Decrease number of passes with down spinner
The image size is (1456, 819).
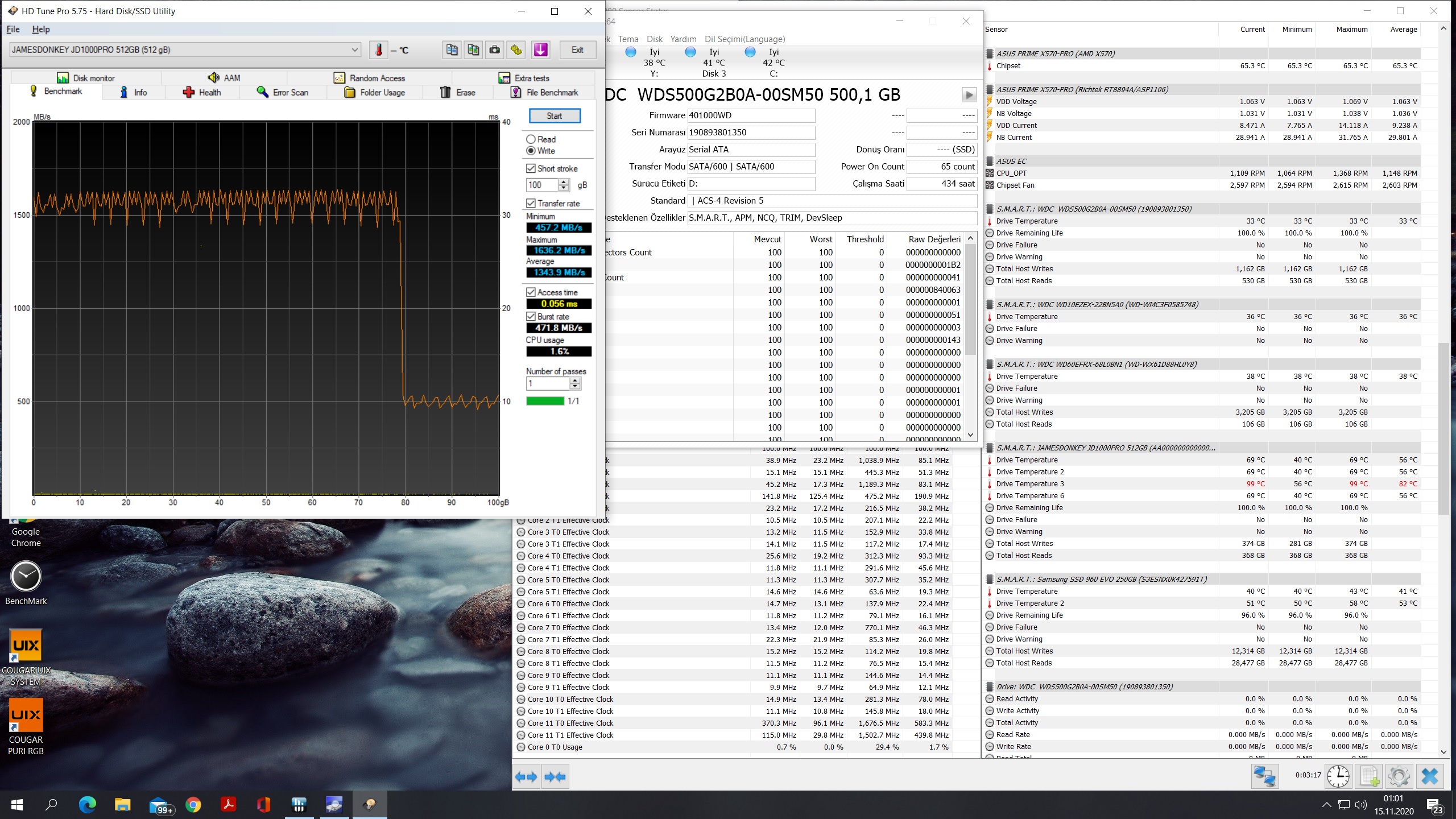pos(575,387)
